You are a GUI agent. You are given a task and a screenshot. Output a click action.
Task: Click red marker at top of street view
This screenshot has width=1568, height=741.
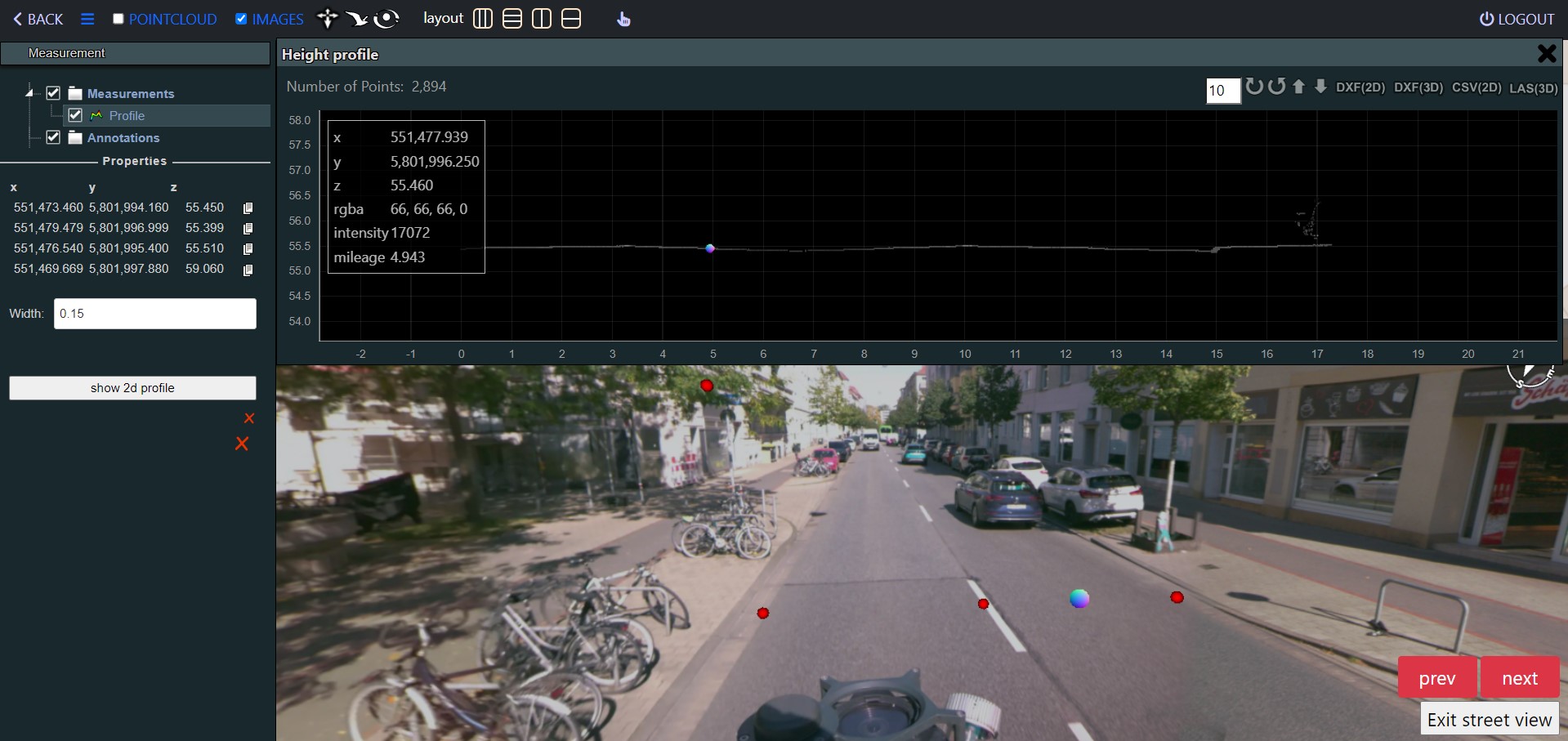(707, 386)
